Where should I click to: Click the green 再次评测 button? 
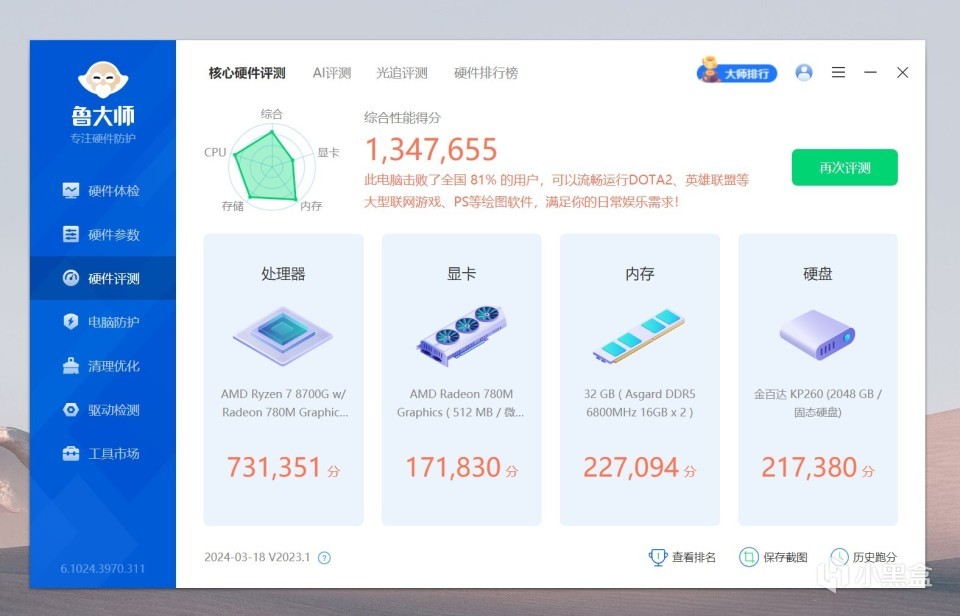coord(844,167)
